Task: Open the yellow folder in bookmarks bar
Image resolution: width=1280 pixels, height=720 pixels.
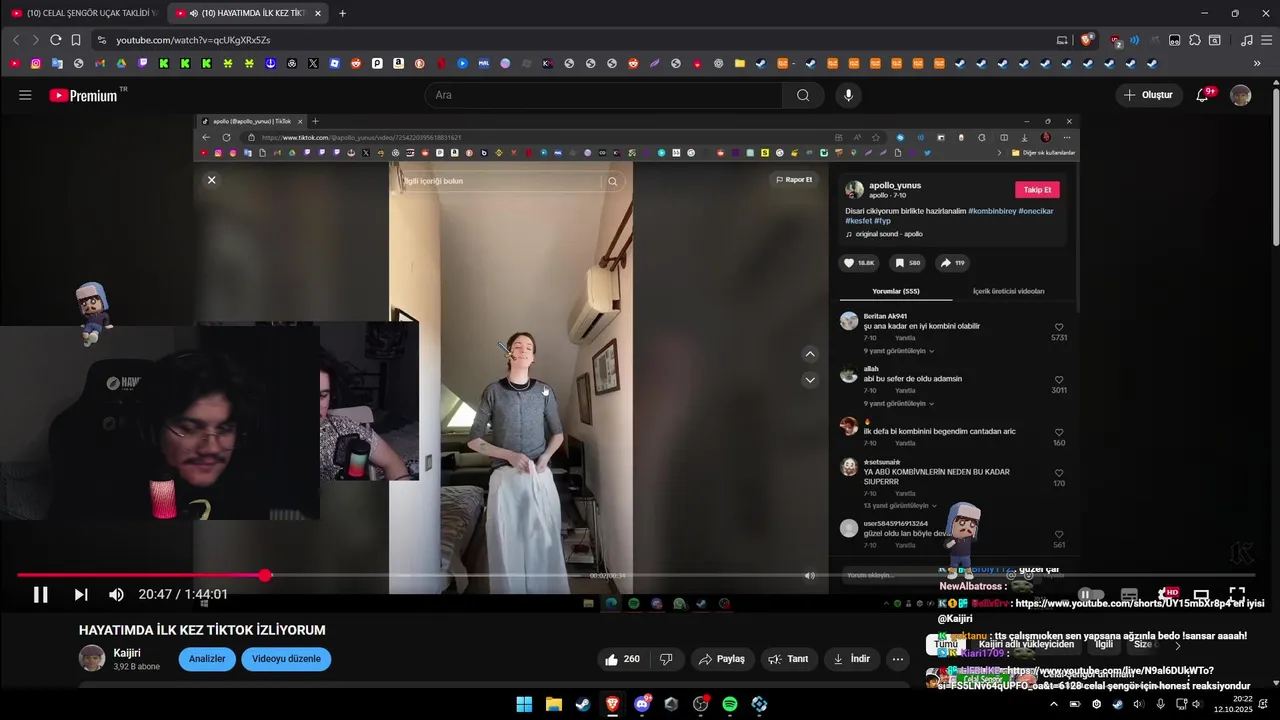Action: tap(740, 63)
